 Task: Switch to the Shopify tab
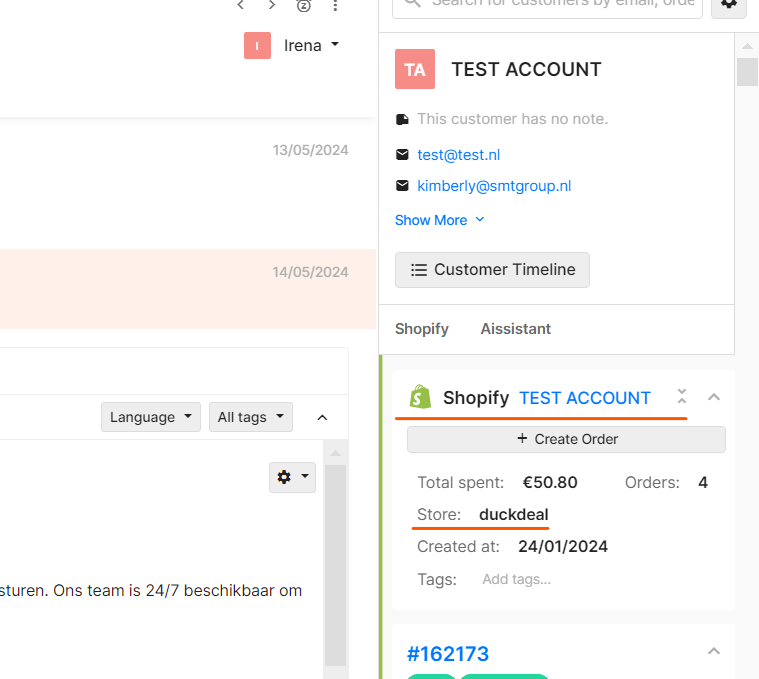coord(422,329)
